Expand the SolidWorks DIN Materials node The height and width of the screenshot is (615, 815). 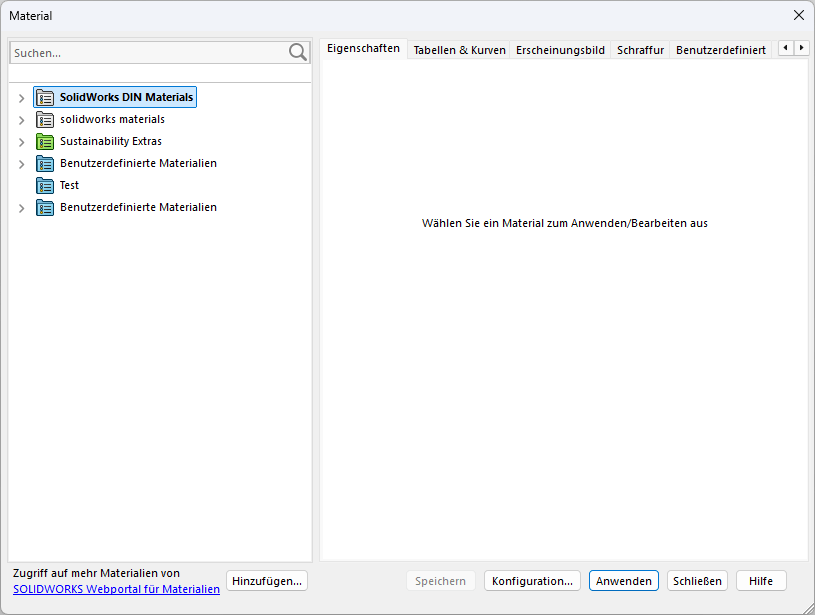click(x=21, y=97)
